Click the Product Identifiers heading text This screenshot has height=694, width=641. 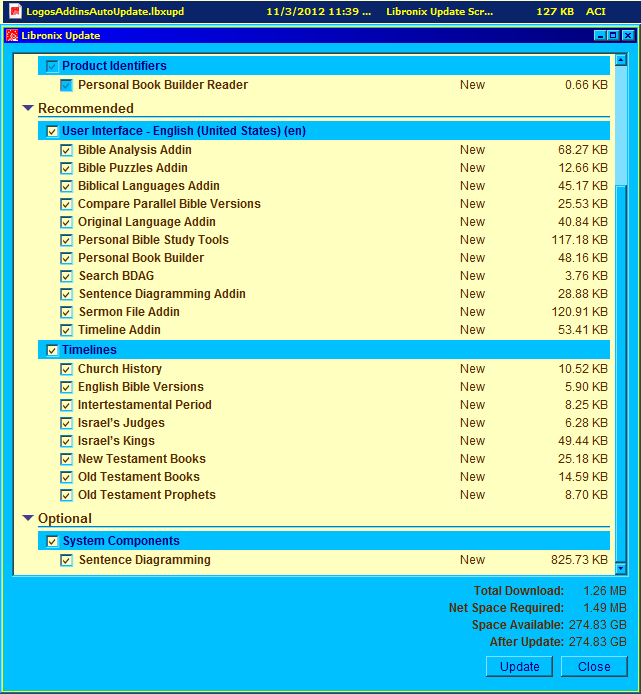coord(114,66)
